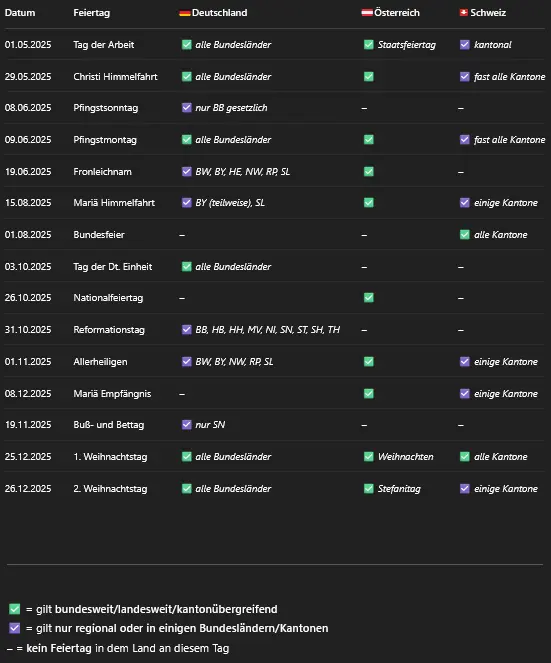Select the Fronleichnam holiday name
This screenshot has width=551, height=663.
[x=102, y=171]
